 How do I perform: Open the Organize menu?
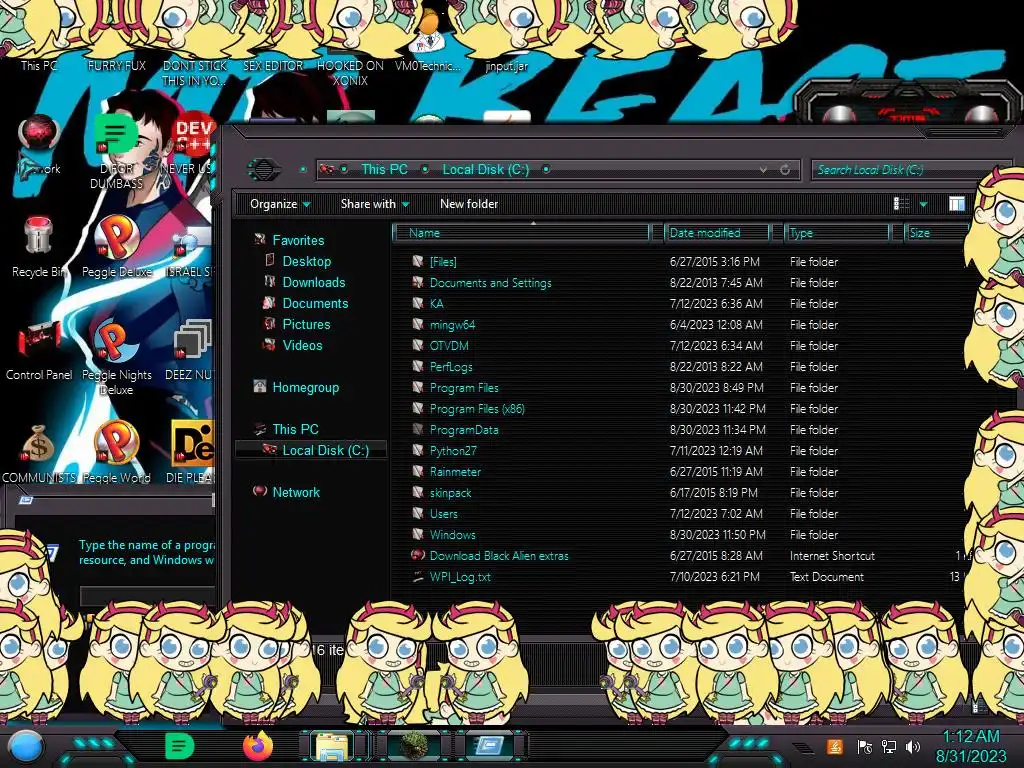click(x=280, y=204)
